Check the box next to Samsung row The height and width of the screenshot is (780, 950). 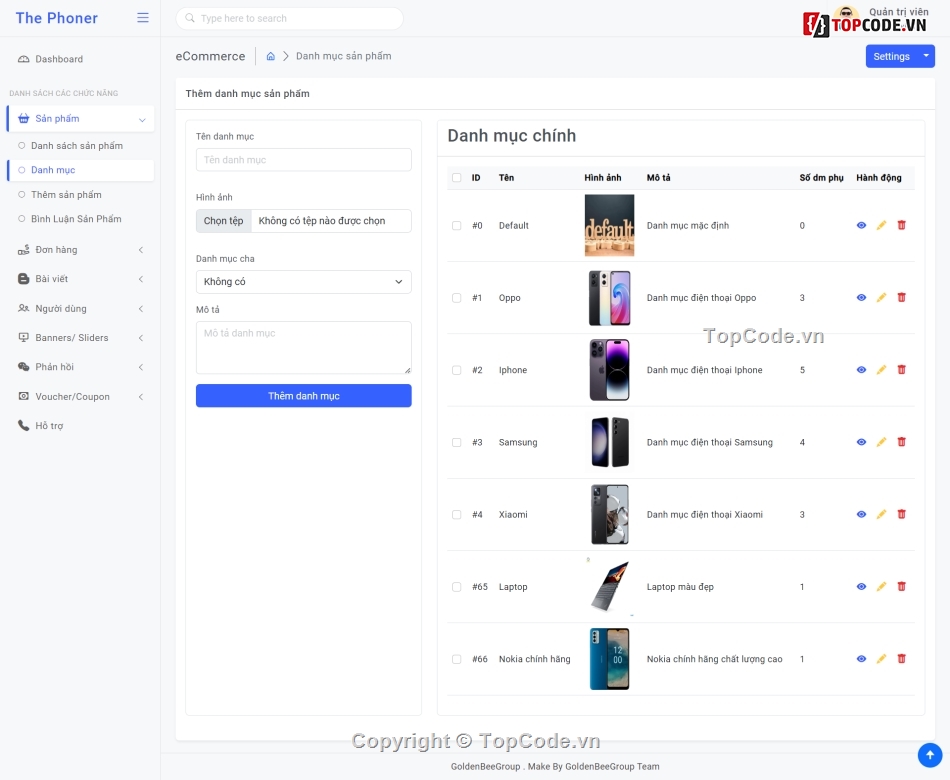[457, 443]
